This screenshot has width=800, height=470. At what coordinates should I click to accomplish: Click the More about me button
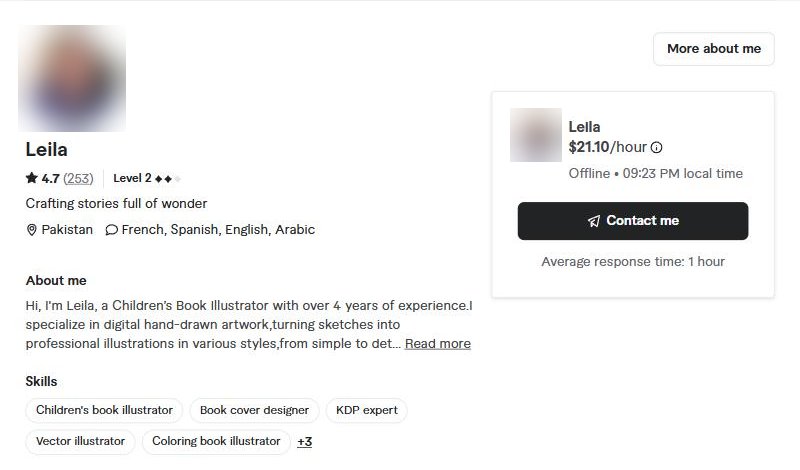click(714, 49)
